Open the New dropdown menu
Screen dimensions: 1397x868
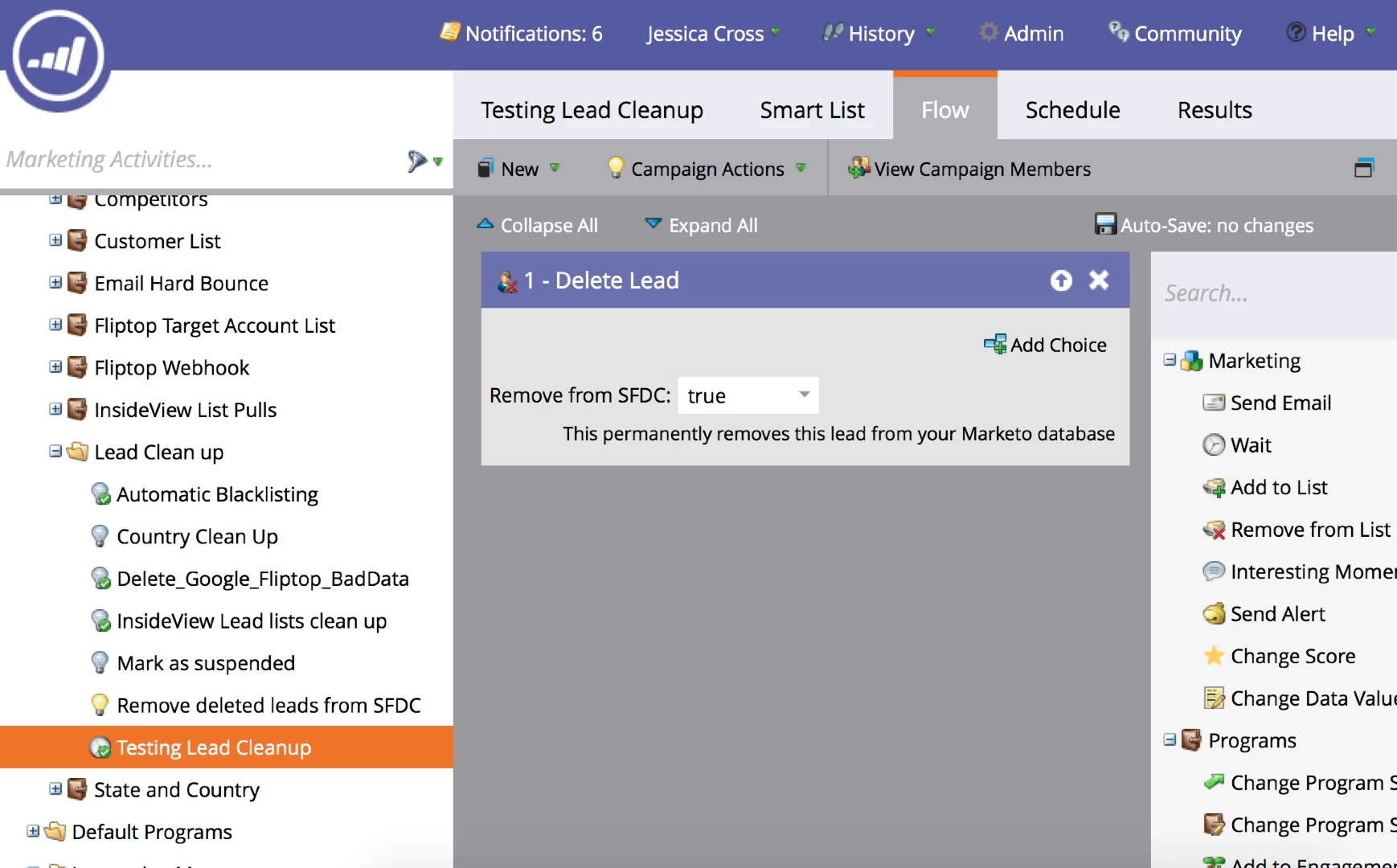tap(518, 169)
